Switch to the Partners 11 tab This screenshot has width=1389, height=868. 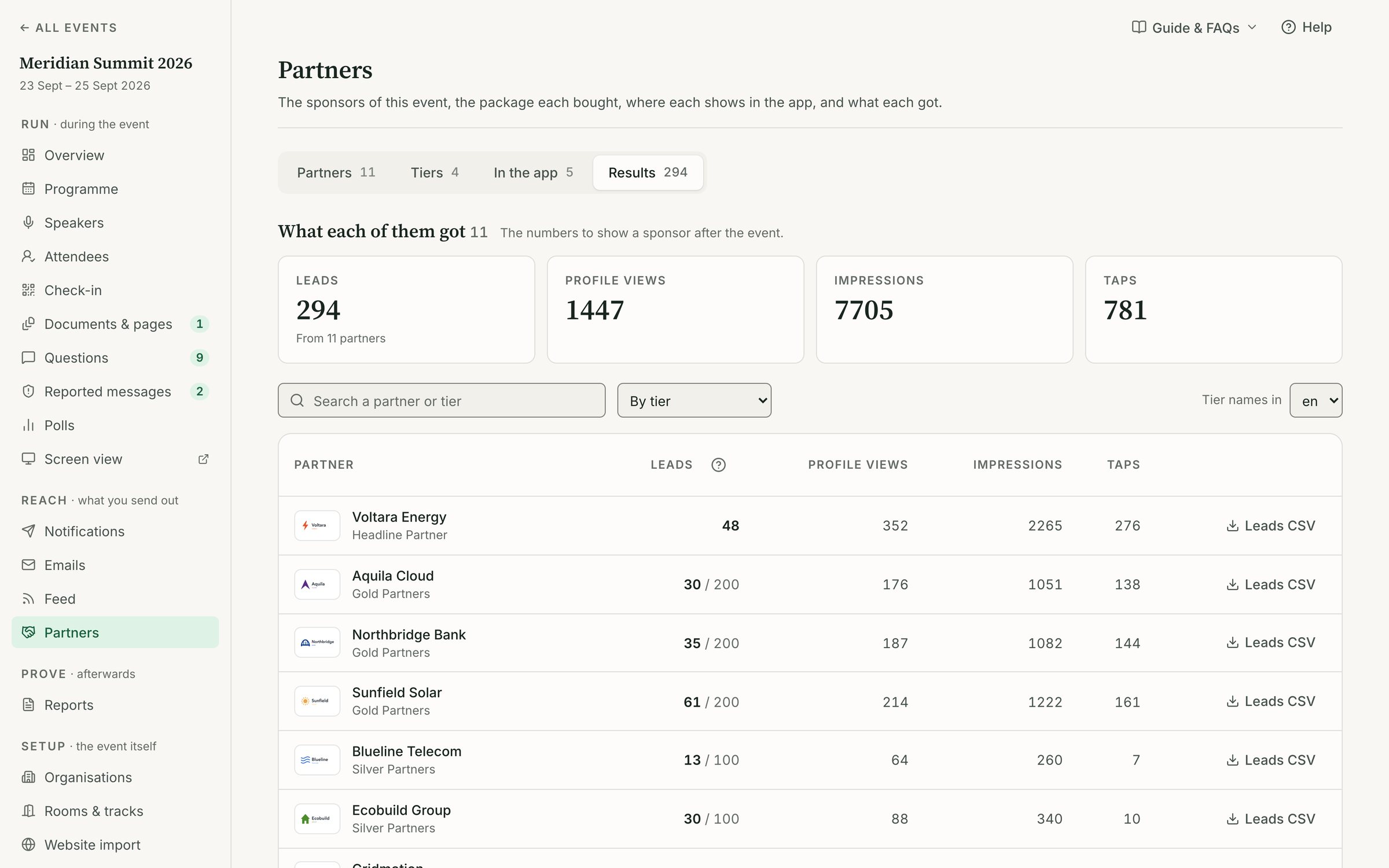pyautogui.click(x=336, y=172)
